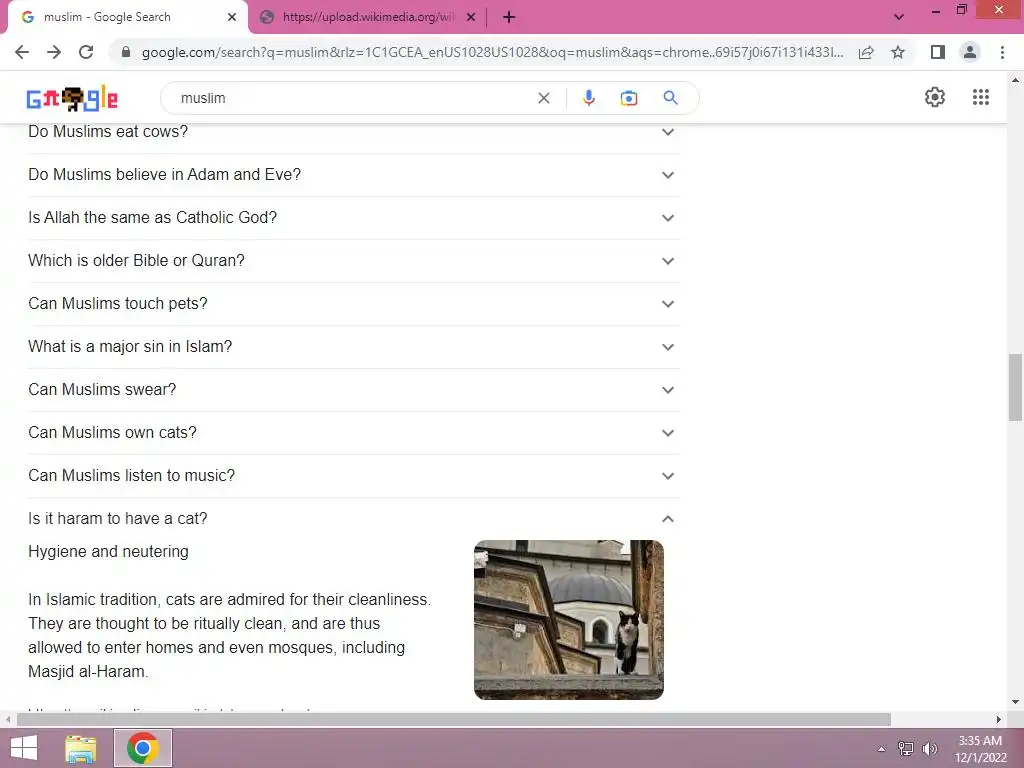Open Chrome three-dot menu
1024x768 pixels.
(1002, 52)
